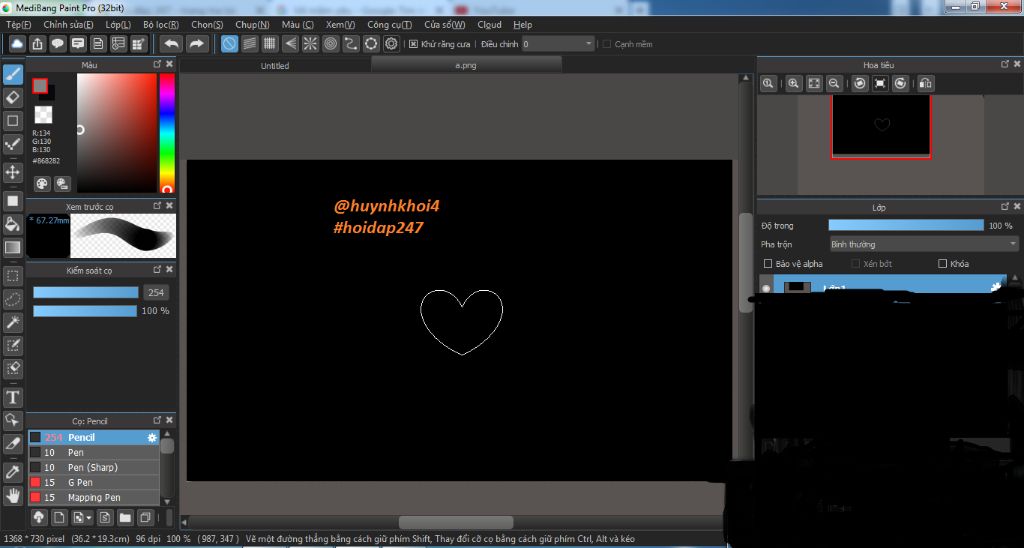This screenshot has width=1024, height=548.
Task: Toggle the Cạnh mềm checkbox
Action: pos(607,44)
